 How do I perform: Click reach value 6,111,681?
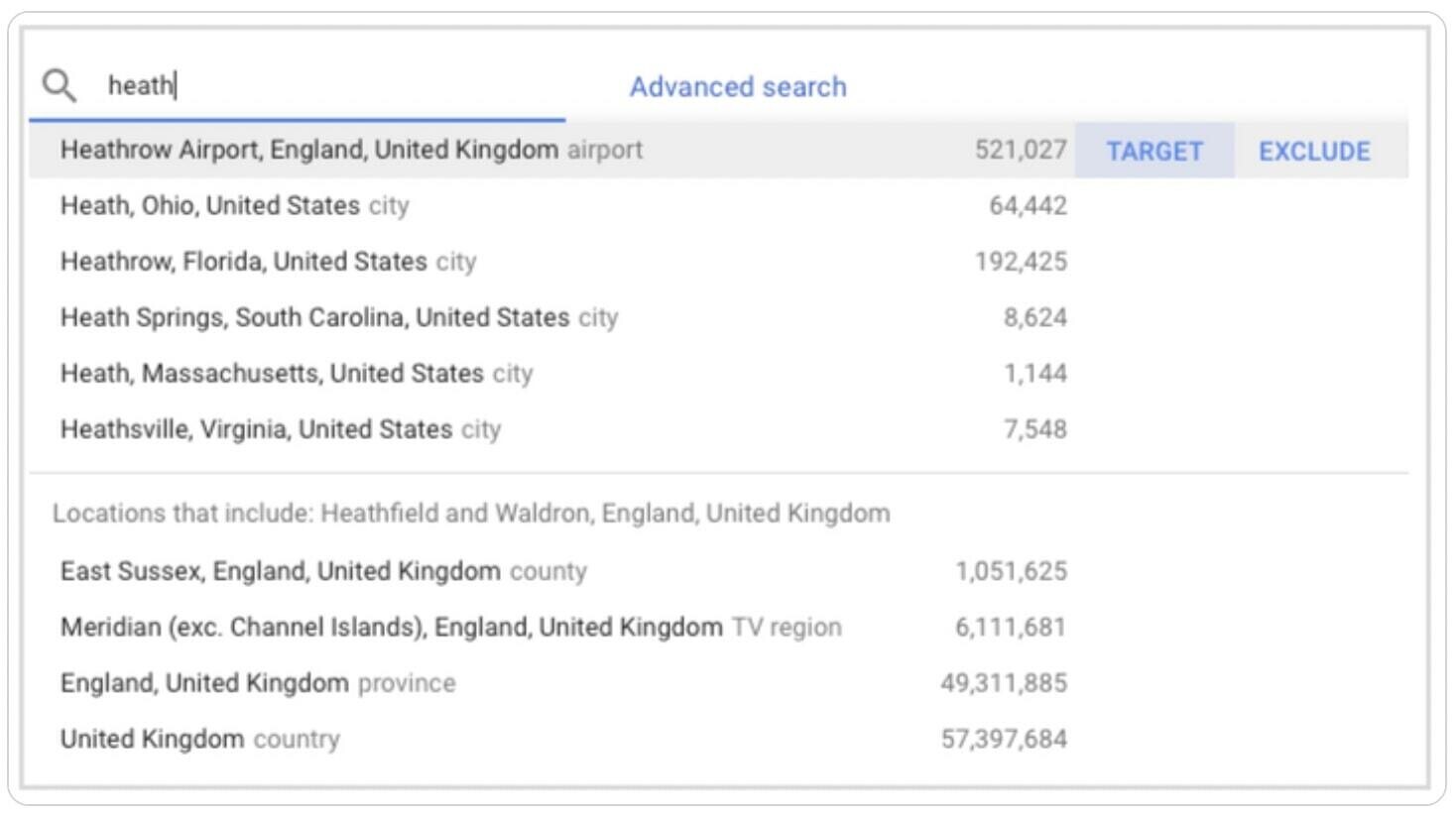(x=1011, y=628)
